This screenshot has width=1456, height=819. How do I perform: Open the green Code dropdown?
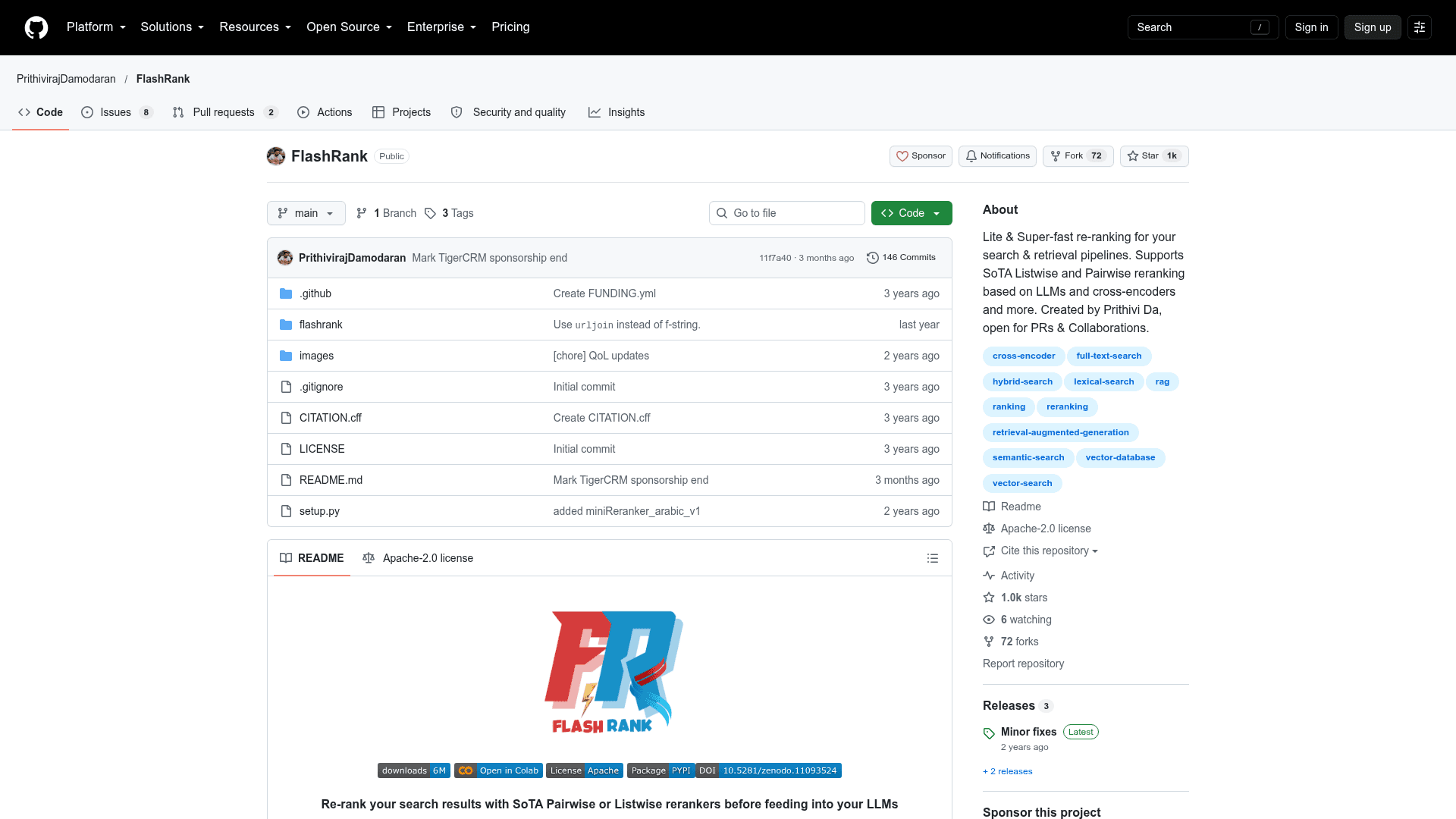tap(912, 213)
